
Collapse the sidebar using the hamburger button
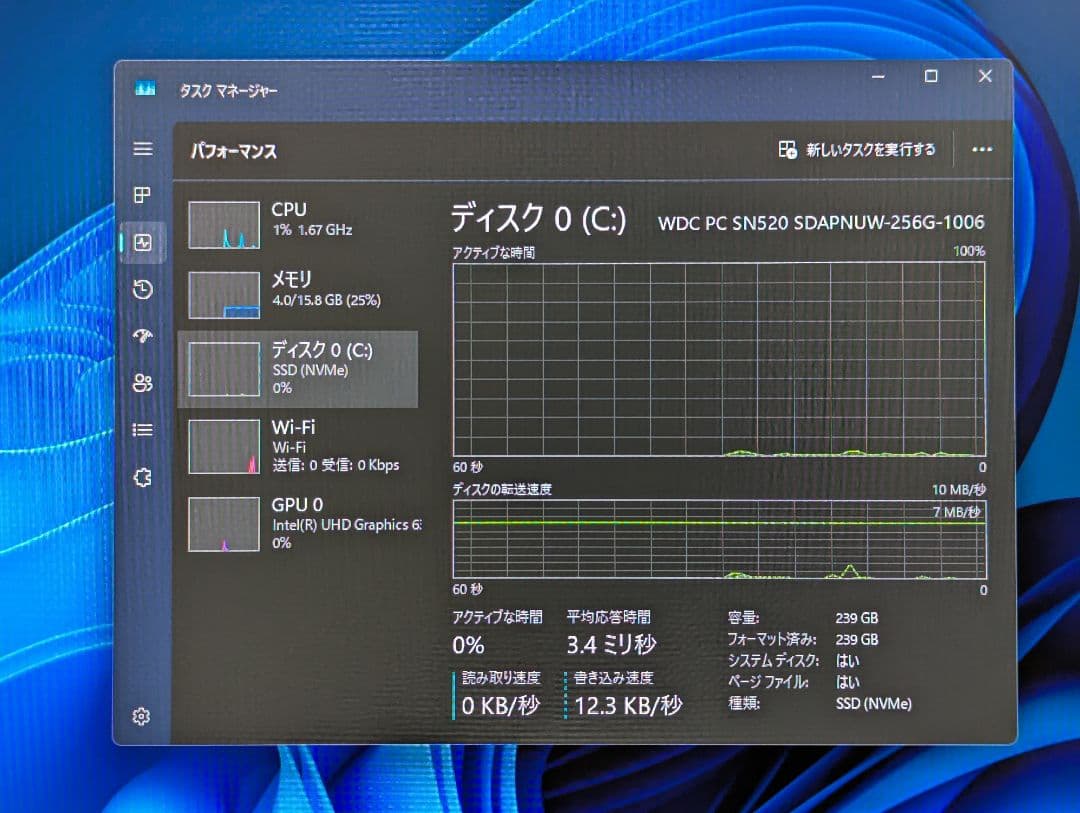click(x=142, y=148)
